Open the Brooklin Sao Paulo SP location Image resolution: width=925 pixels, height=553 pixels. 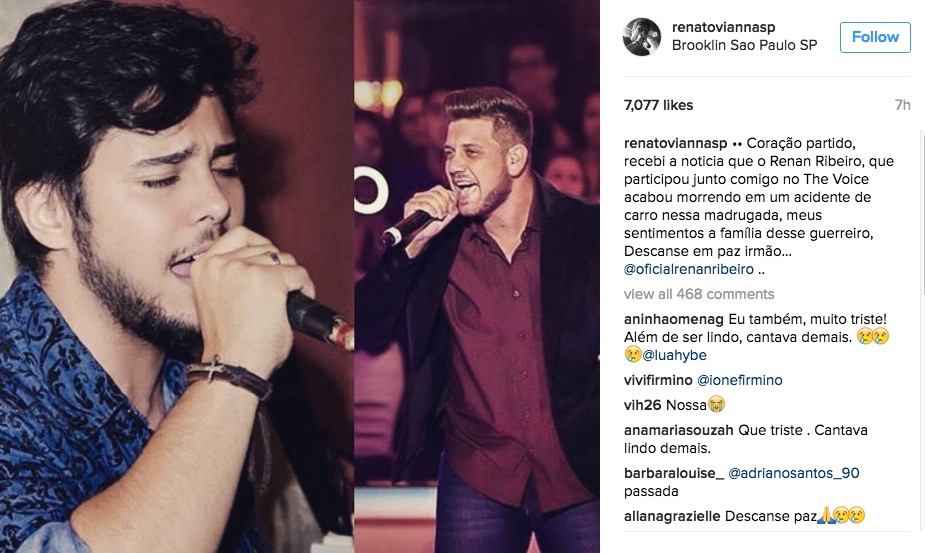744,46
